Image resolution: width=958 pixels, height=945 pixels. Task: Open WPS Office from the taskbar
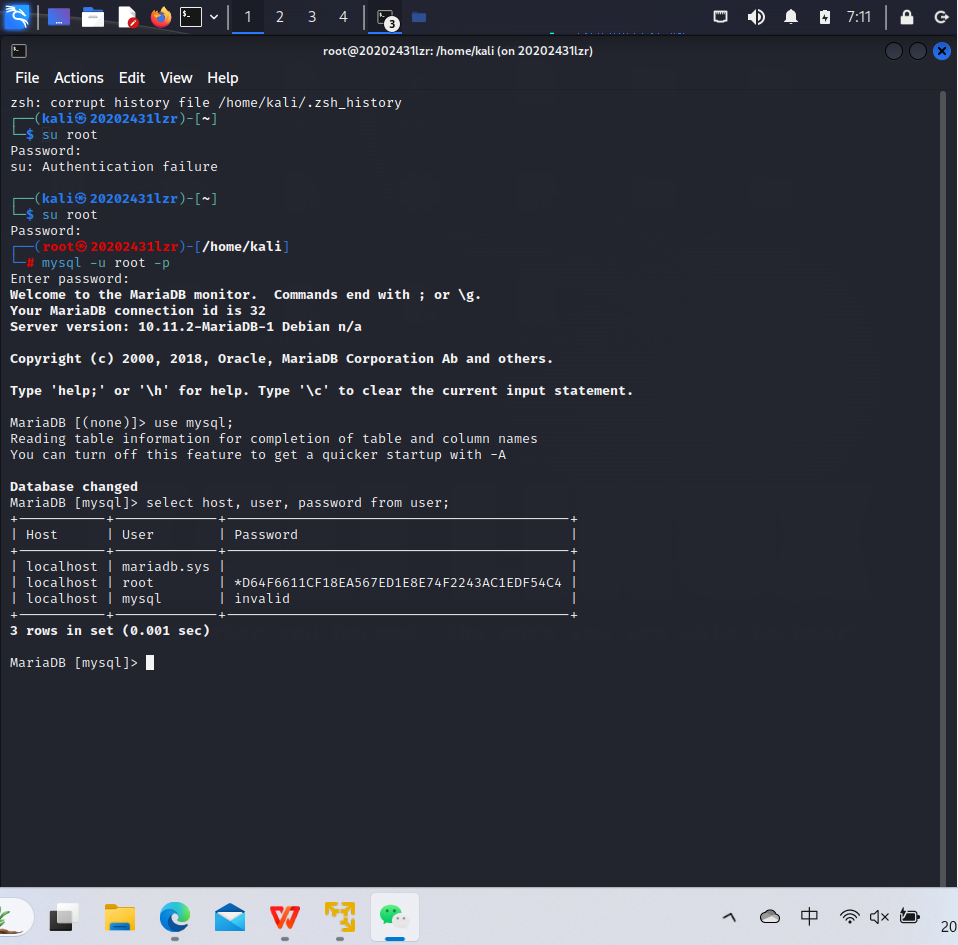pyautogui.click(x=285, y=916)
